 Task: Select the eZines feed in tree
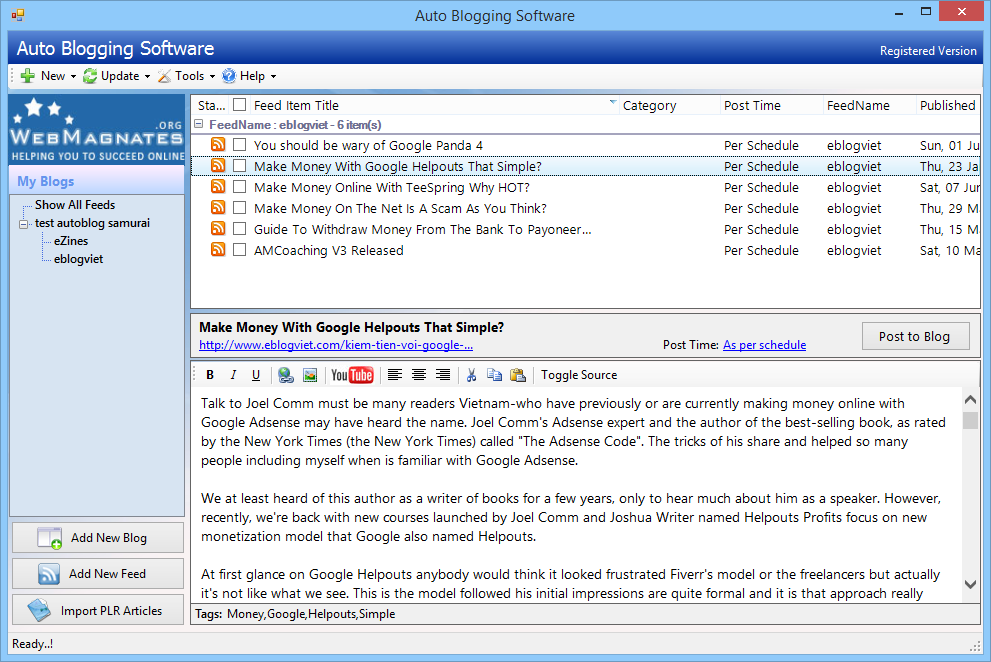[71, 241]
